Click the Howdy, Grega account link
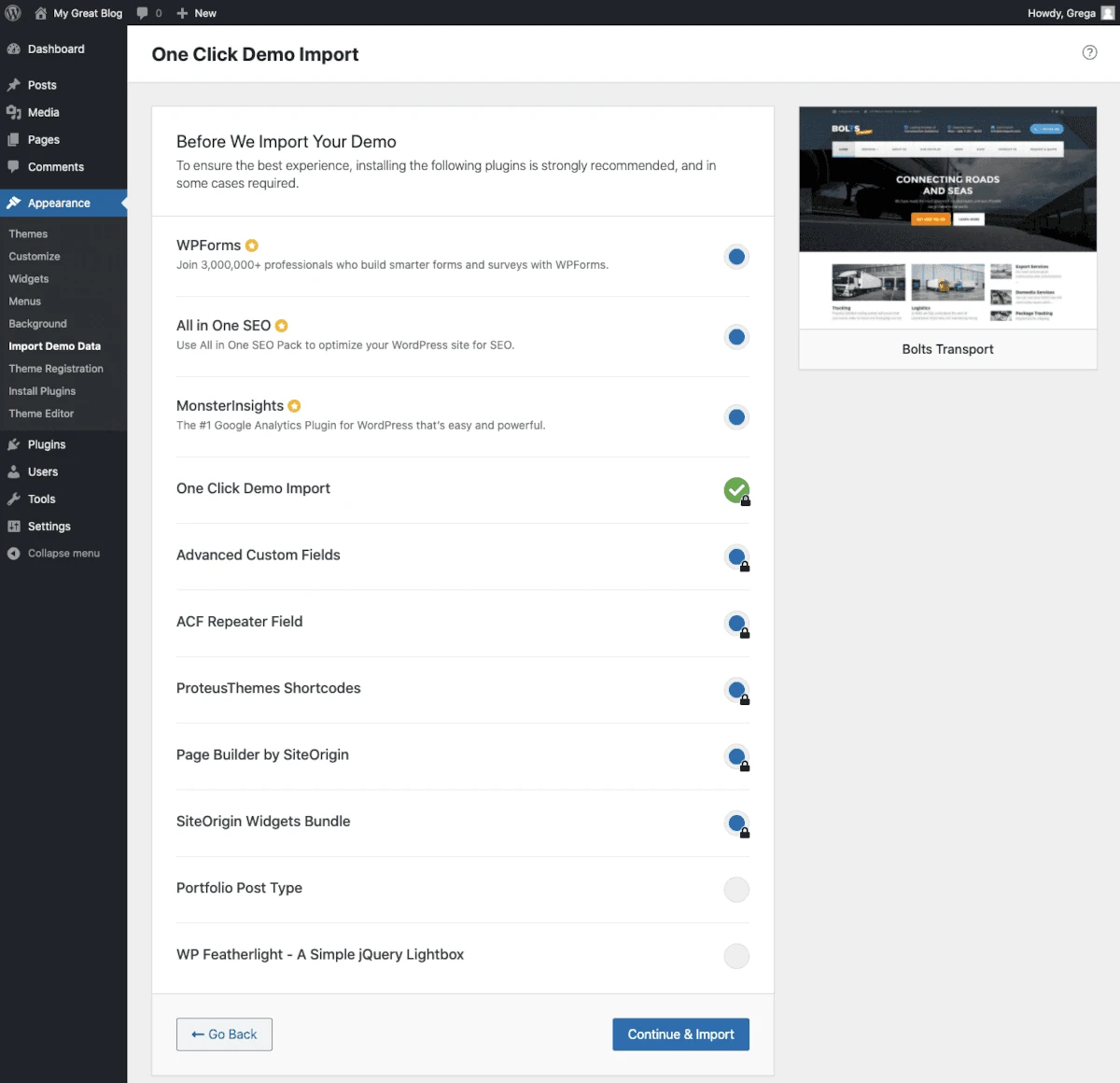This screenshot has height=1083, width=1120. [x=1061, y=13]
